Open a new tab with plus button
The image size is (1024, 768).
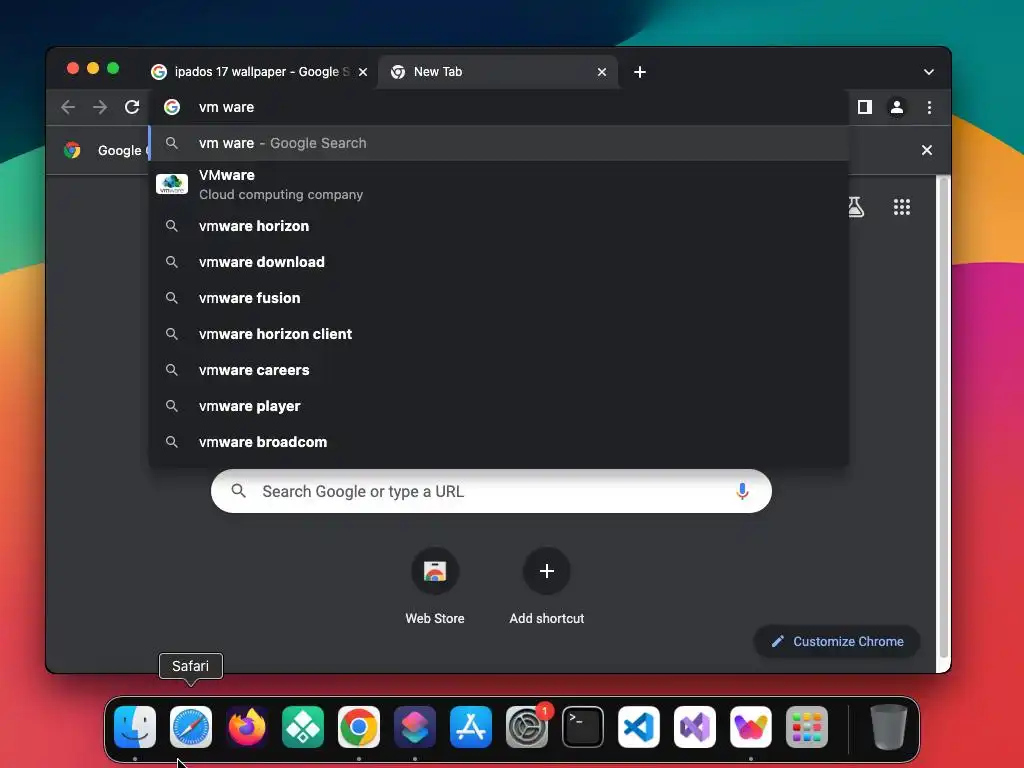point(640,72)
